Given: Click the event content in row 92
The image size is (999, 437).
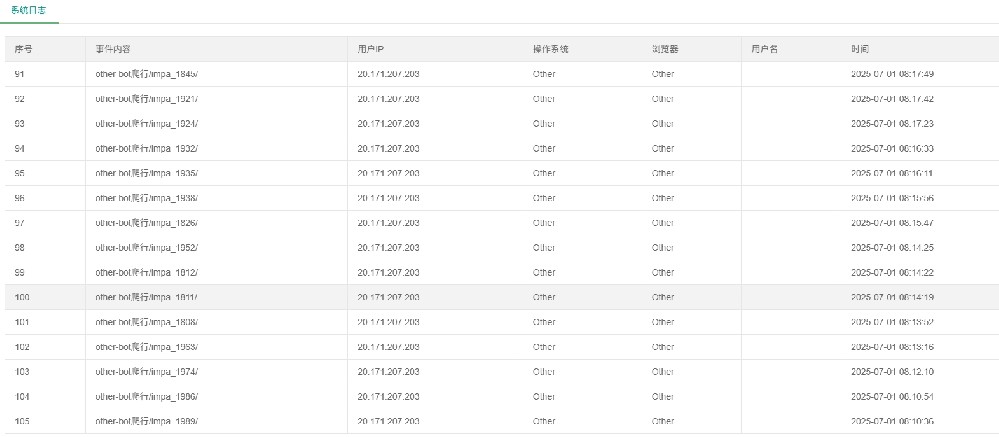Looking at the screenshot, I should tap(147, 99).
